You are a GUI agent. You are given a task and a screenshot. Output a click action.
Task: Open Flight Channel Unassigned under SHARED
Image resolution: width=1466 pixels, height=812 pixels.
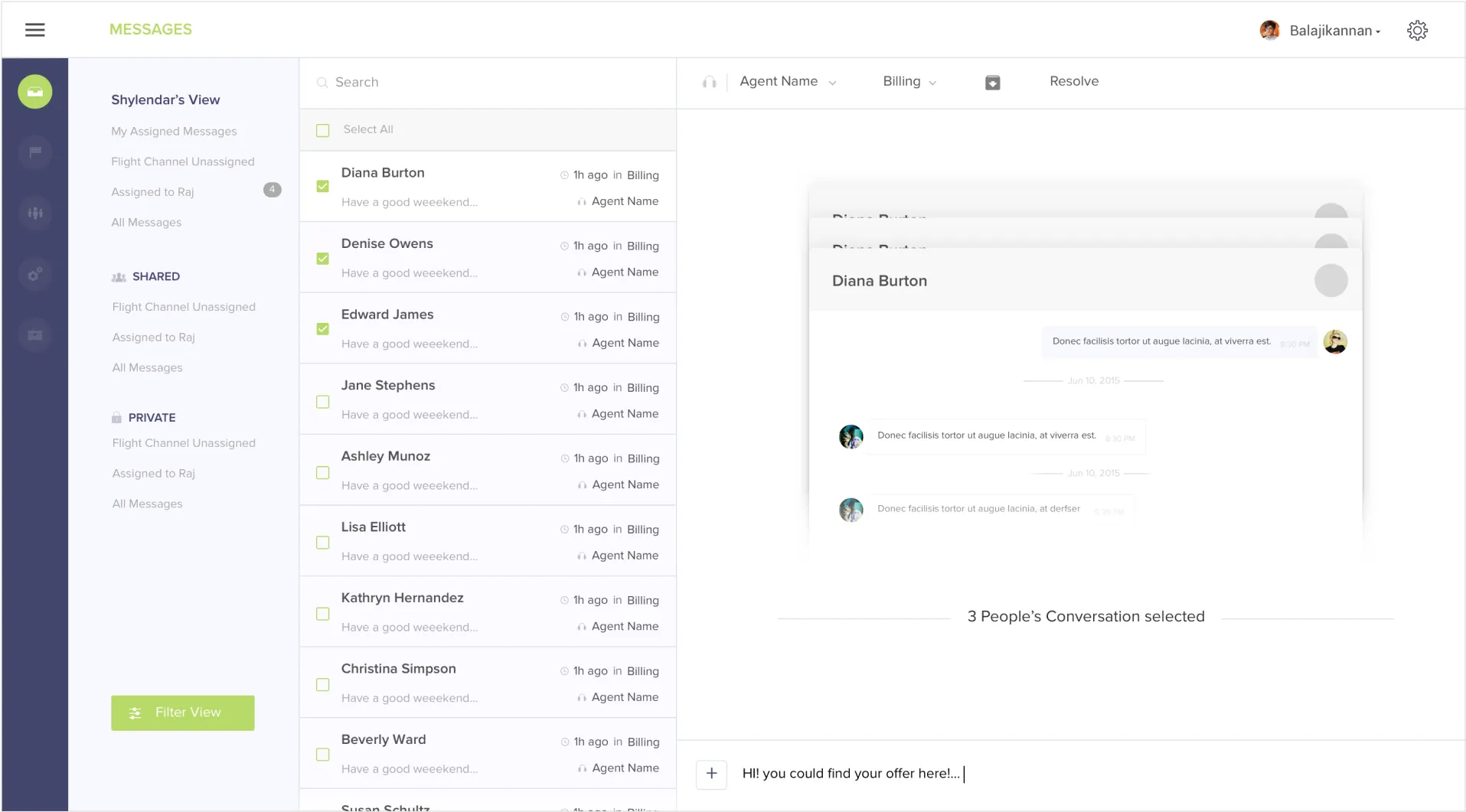click(184, 307)
